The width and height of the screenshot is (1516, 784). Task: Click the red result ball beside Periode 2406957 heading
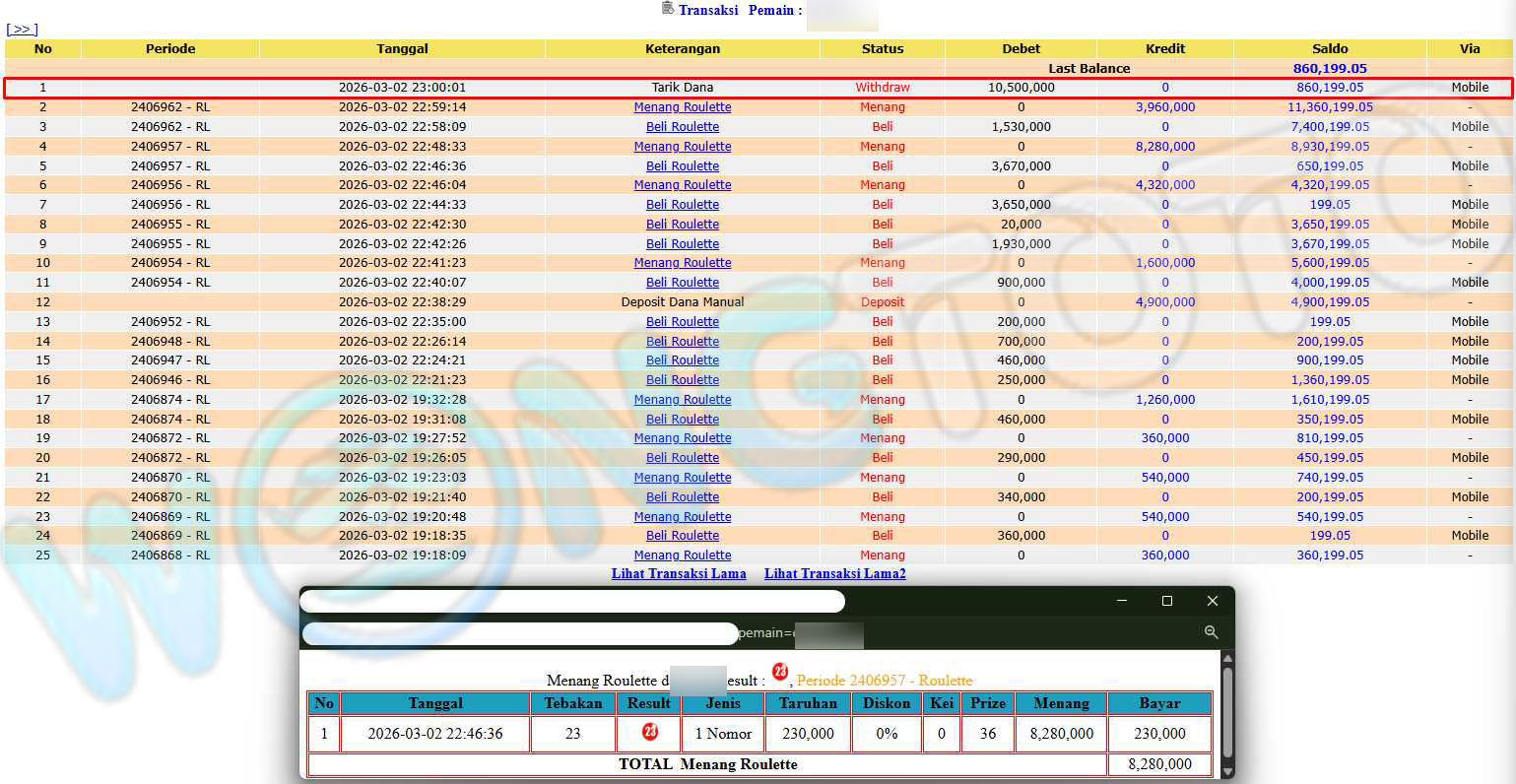click(780, 673)
